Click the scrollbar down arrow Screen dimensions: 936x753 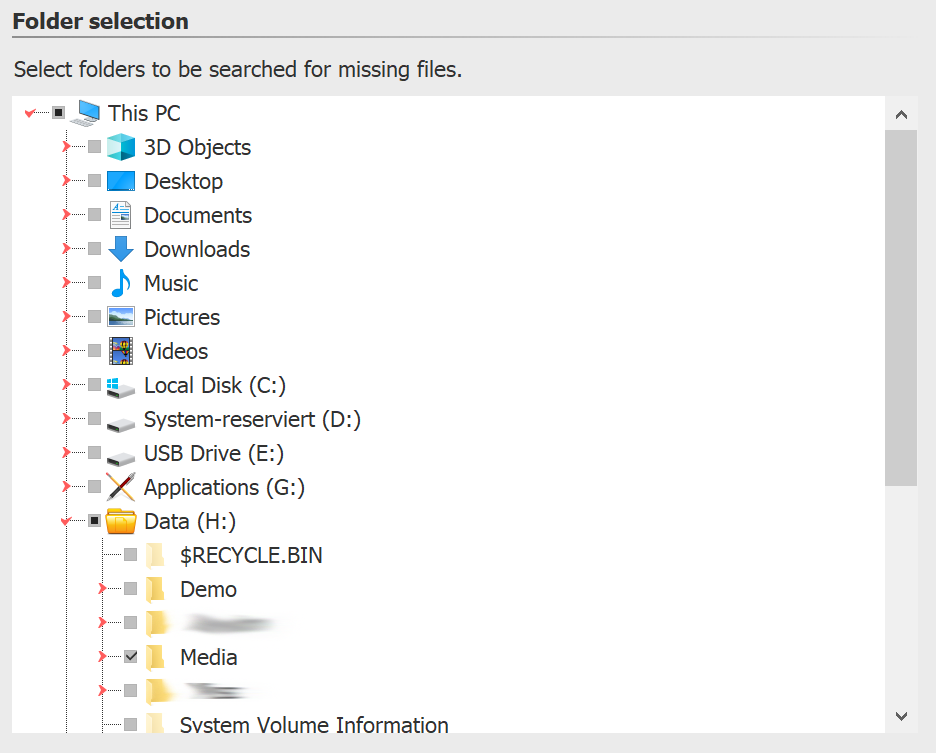click(x=901, y=716)
